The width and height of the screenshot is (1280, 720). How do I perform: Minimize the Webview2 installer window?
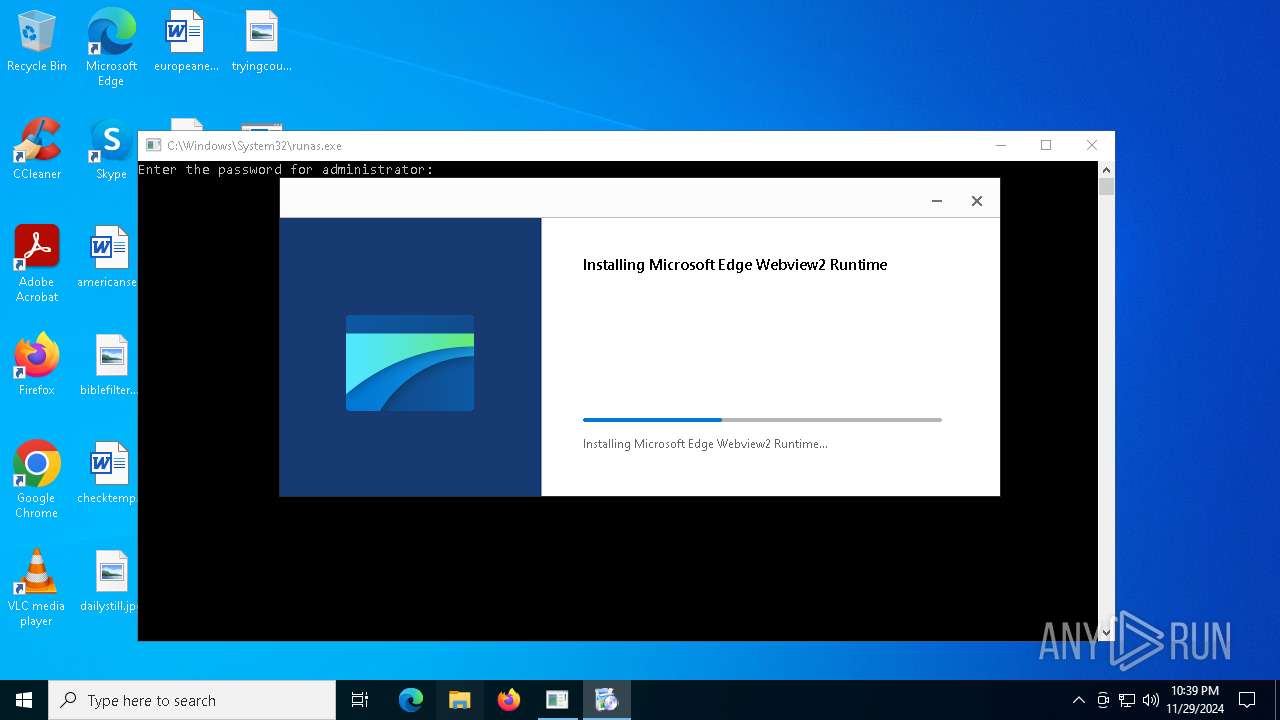coord(937,201)
